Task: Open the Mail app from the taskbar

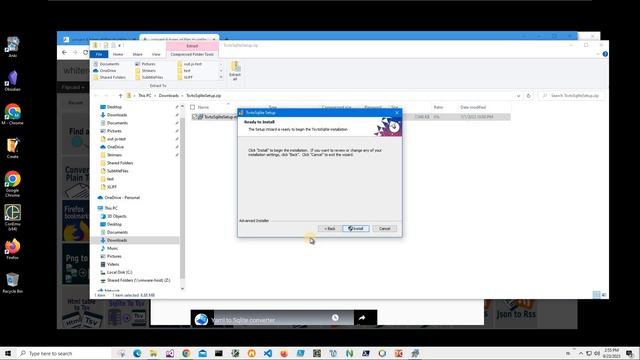Action: pos(202,353)
